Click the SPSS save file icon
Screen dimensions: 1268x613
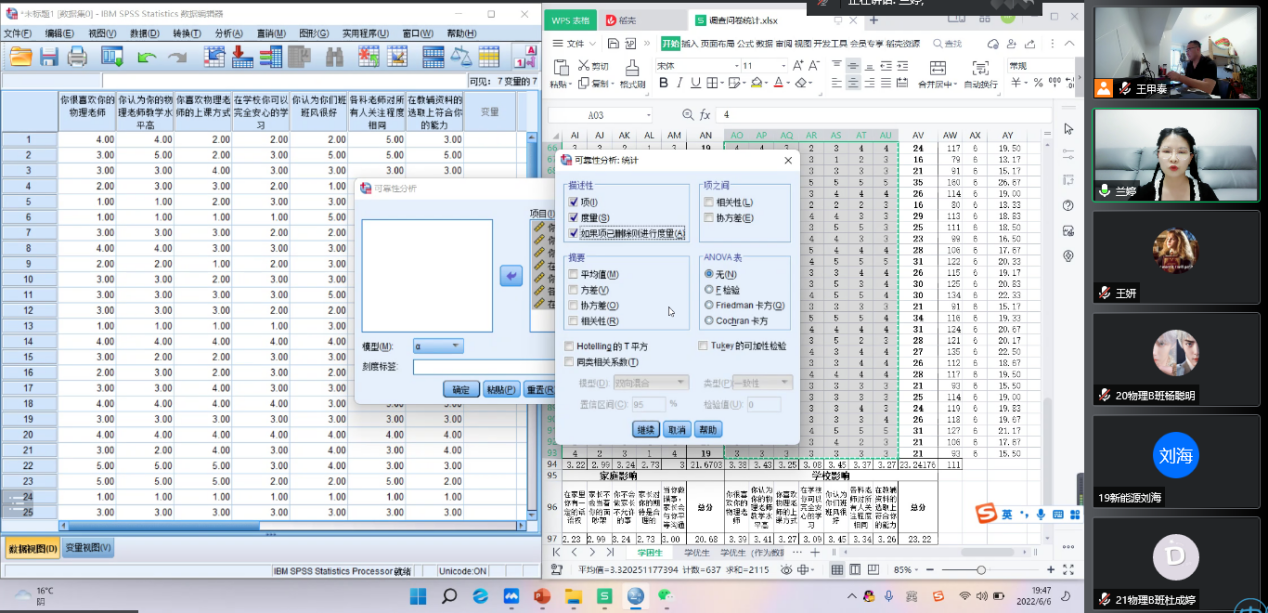pyautogui.click(x=48, y=57)
